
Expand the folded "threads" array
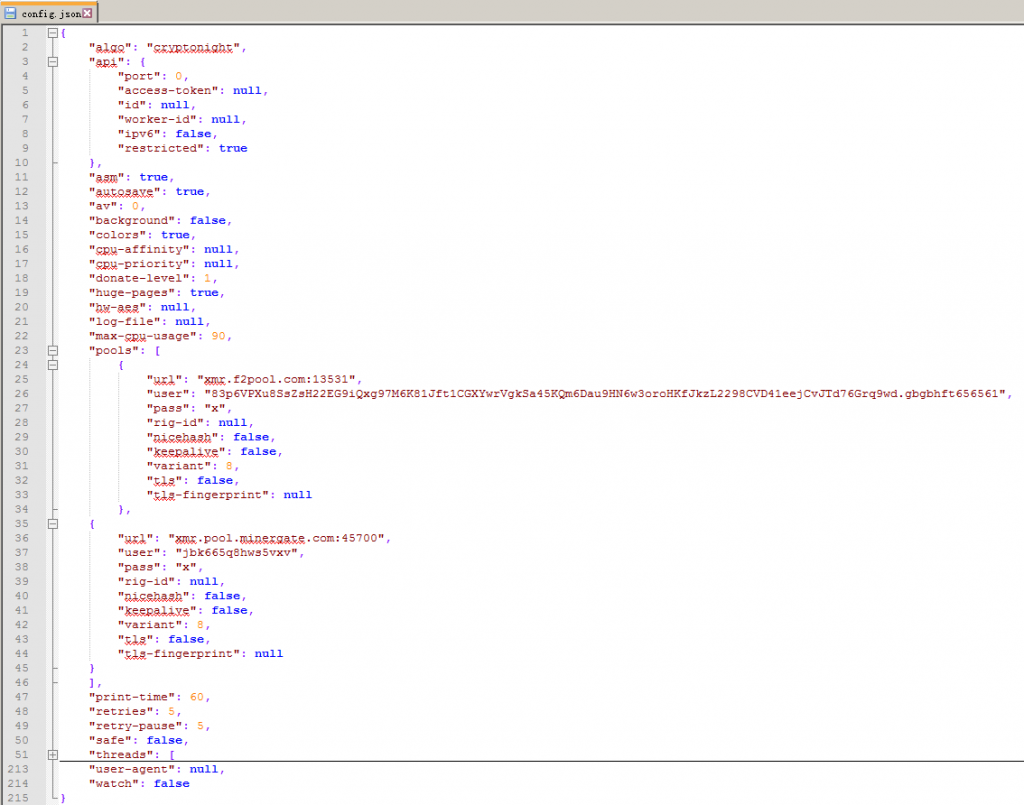pos(52,755)
